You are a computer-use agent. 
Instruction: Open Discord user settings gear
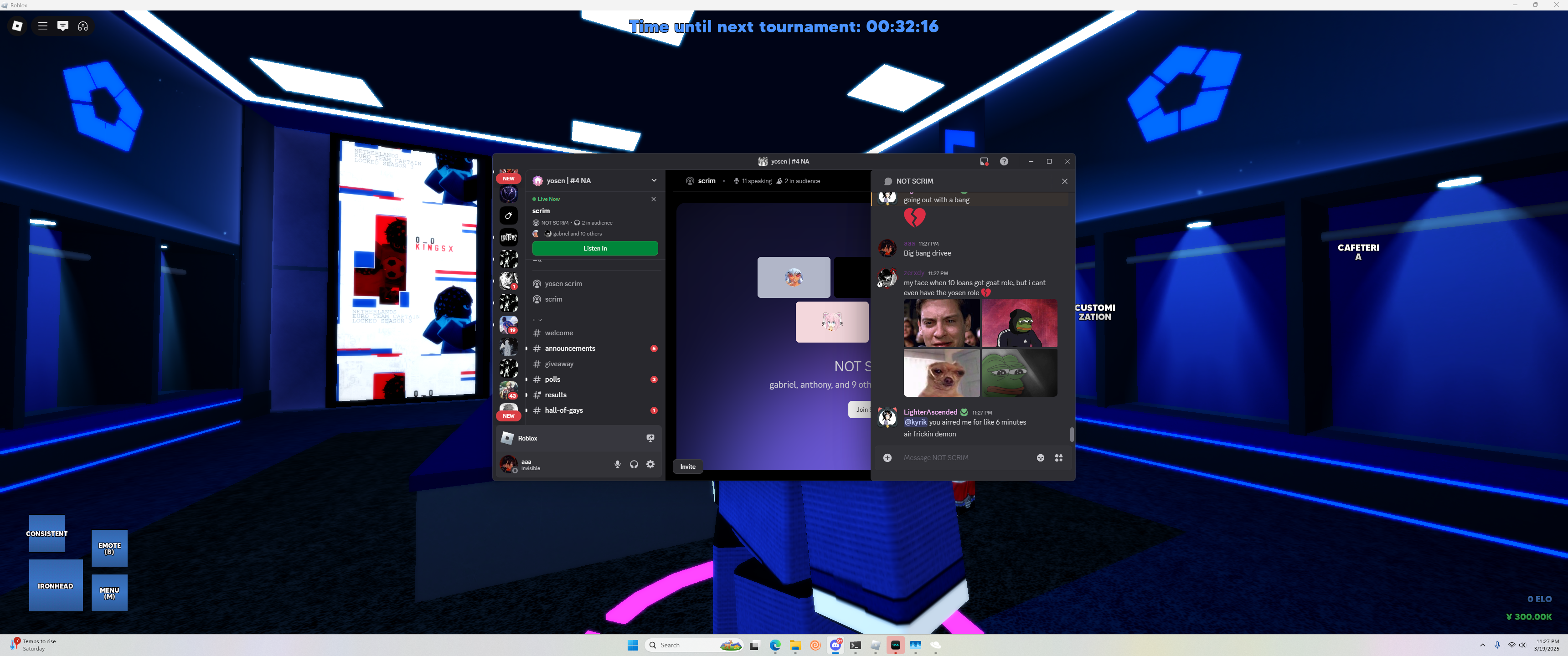650,464
